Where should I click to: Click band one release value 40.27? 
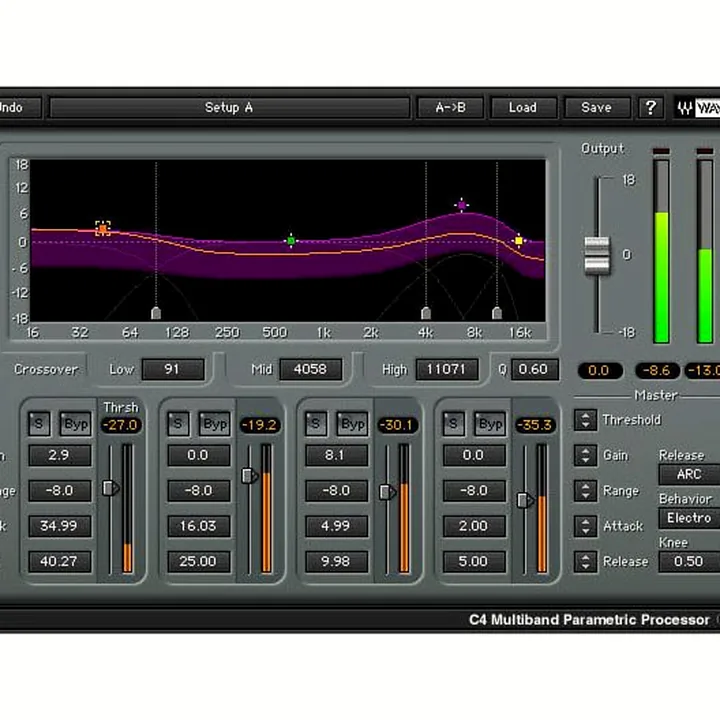[60, 561]
